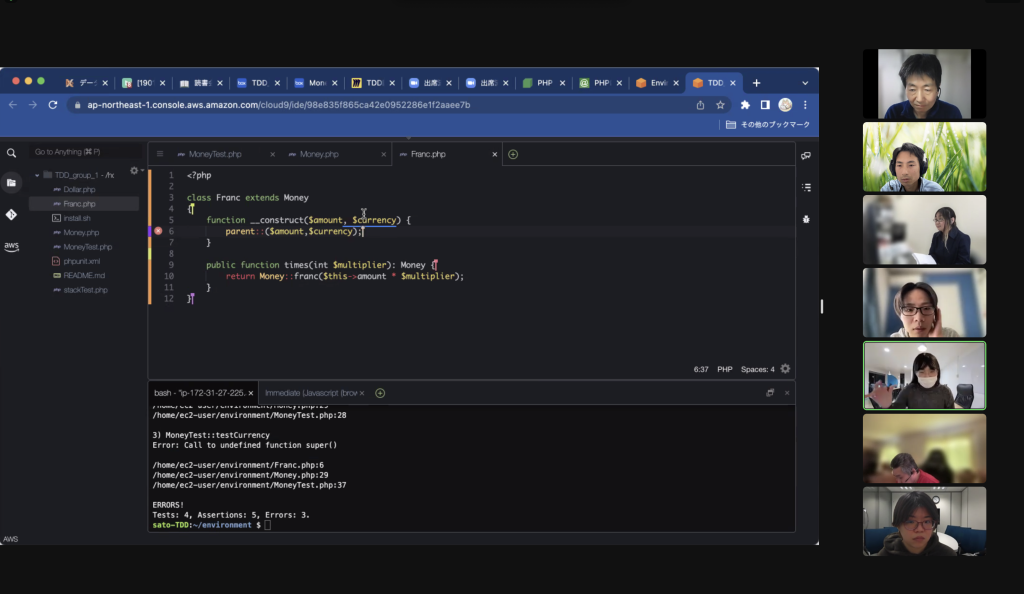Image resolution: width=1024 pixels, height=594 pixels.
Task: Switch to the Chrome tab labeled 読書
Action: 200,83
